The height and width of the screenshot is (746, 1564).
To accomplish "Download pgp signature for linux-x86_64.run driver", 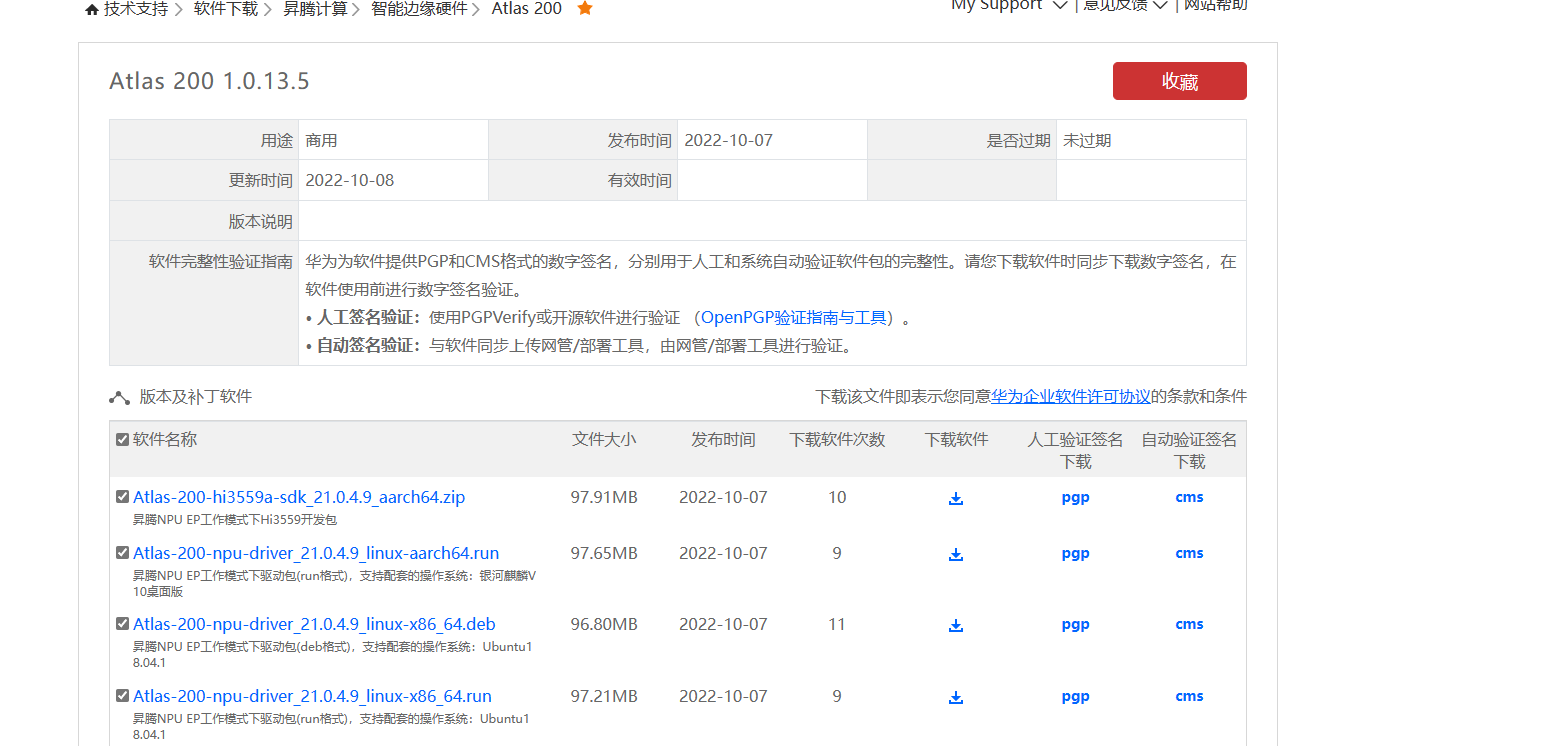I will [1075, 697].
